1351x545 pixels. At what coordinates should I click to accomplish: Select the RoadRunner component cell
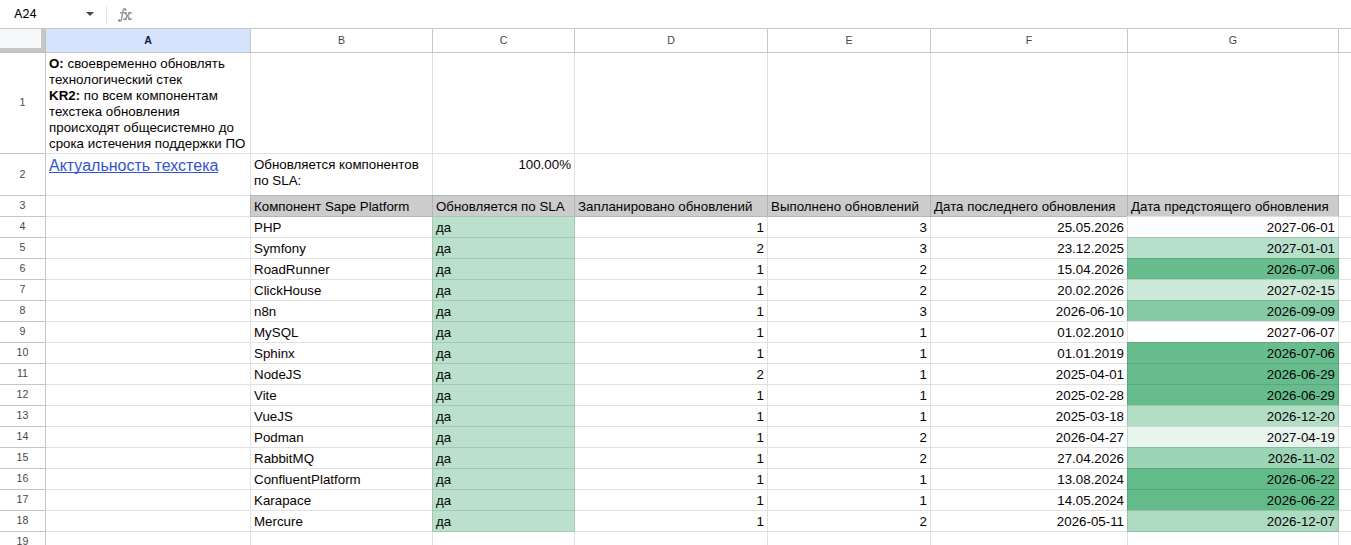[x=341, y=269]
